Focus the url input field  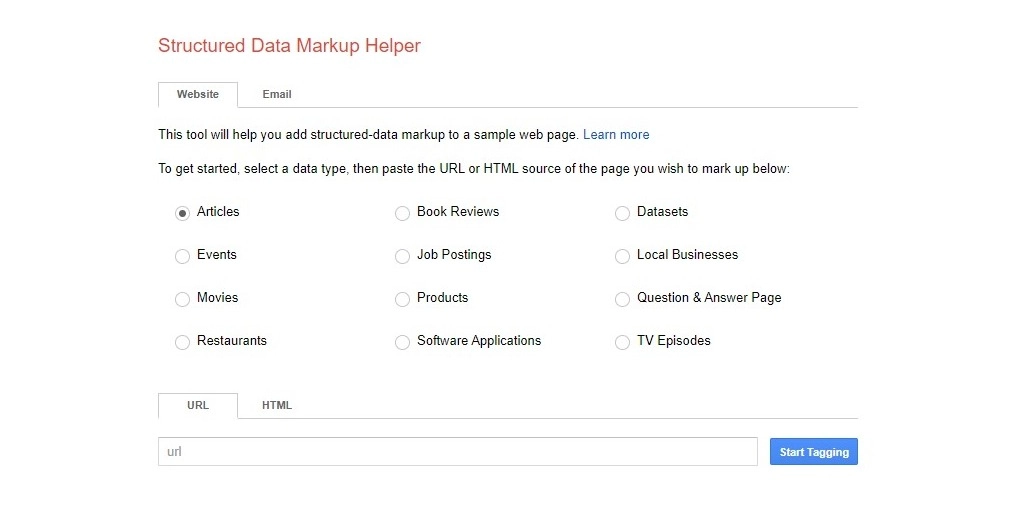coord(457,452)
